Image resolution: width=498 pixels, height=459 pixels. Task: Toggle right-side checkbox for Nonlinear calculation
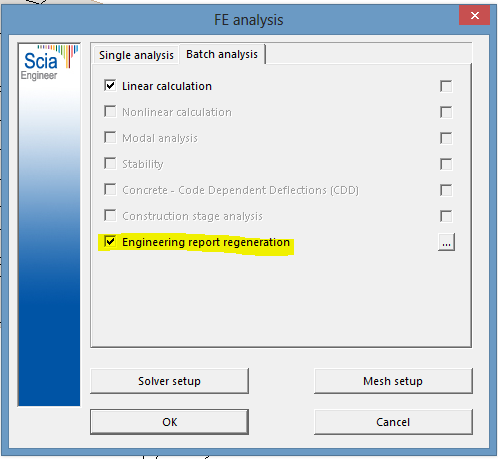(x=446, y=112)
